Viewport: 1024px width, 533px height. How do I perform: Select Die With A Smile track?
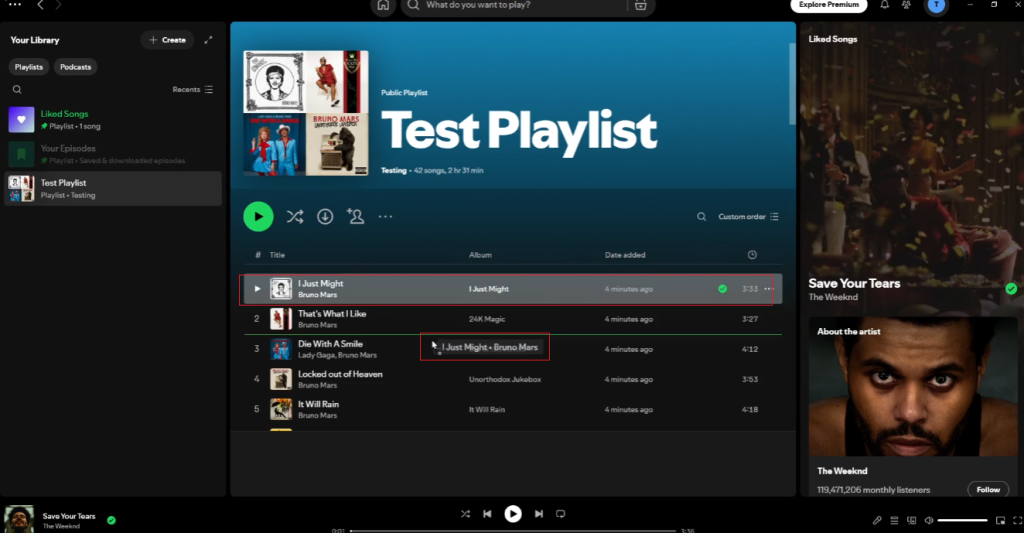pyautogui.click(x=513, y=349)
